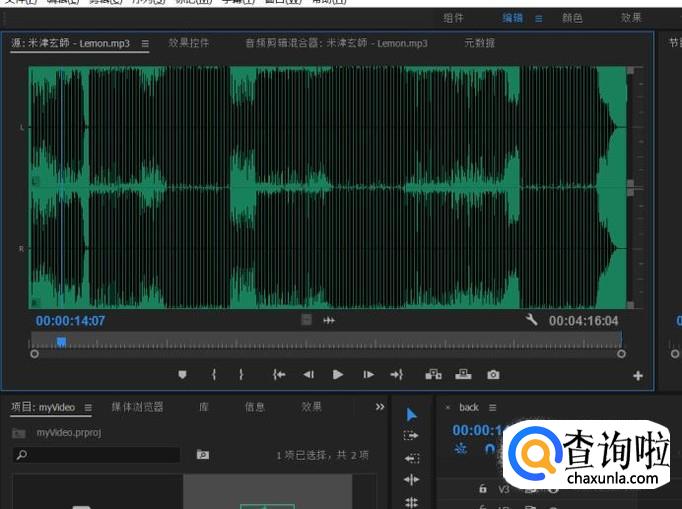Screen dimensions: 682x509
Task: Open source monitor settings wrench
Action: point(531,320)
